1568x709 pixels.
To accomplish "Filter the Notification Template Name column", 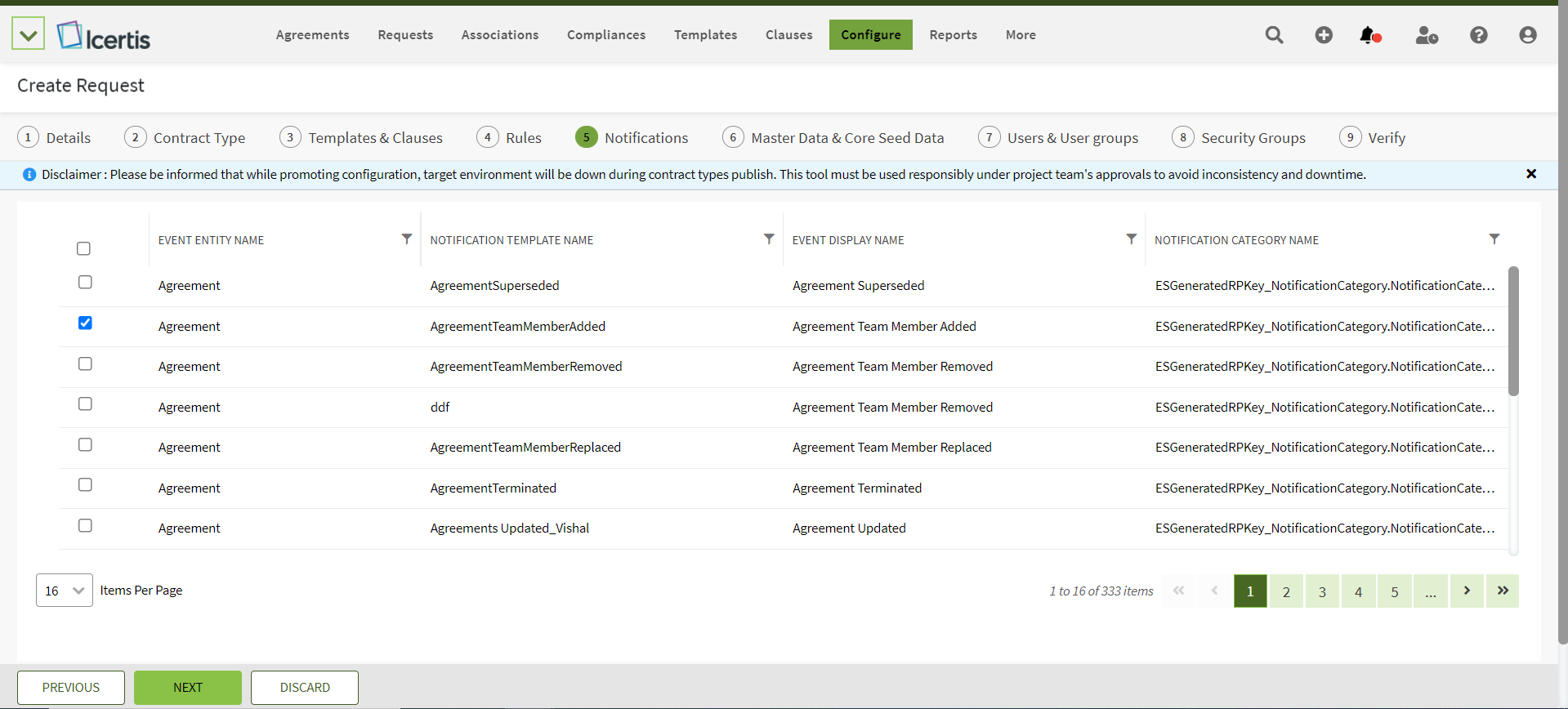I will (768, 239).
